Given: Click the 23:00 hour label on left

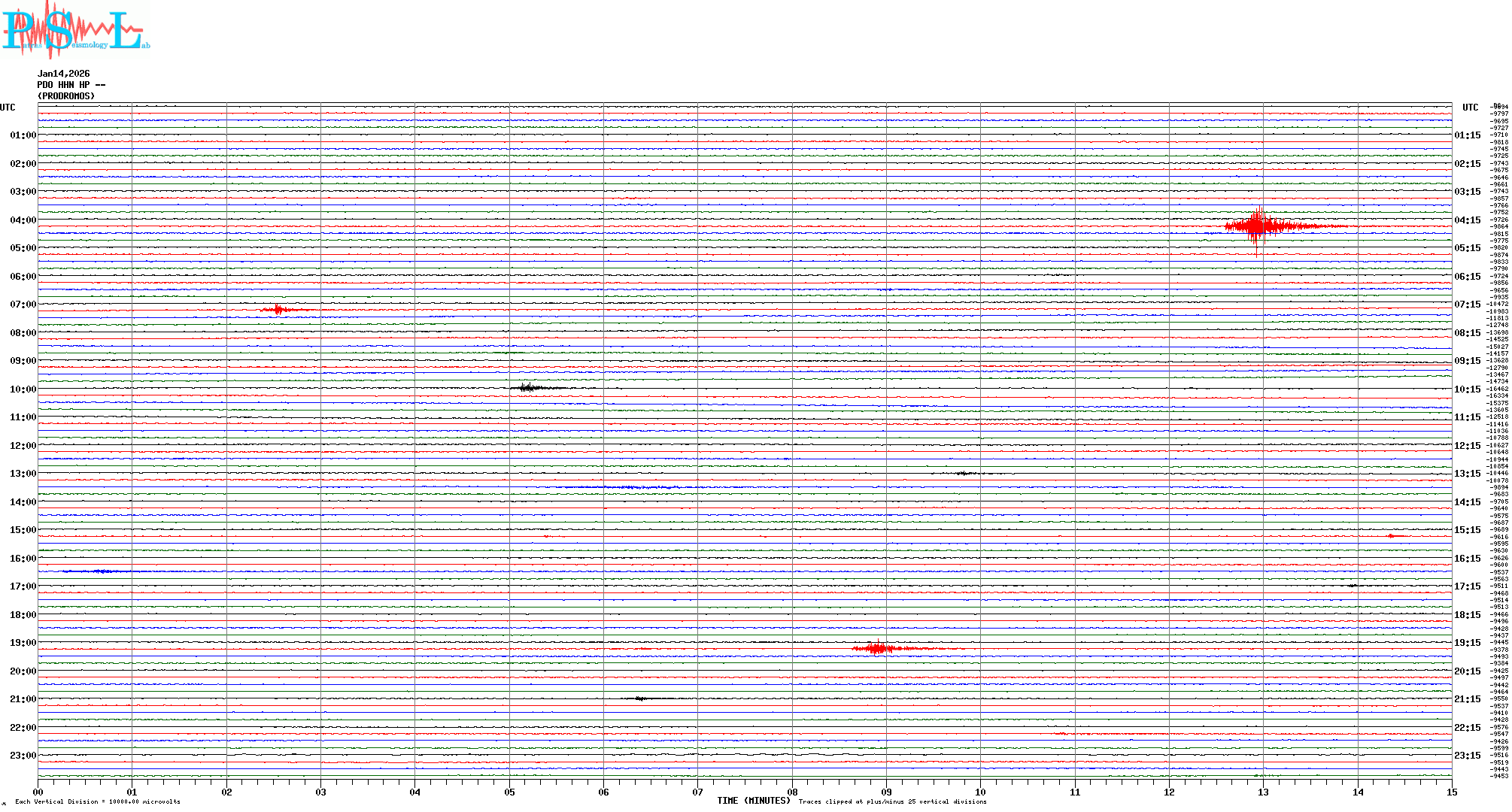Looking at the screenshot, I should (23, 756).
